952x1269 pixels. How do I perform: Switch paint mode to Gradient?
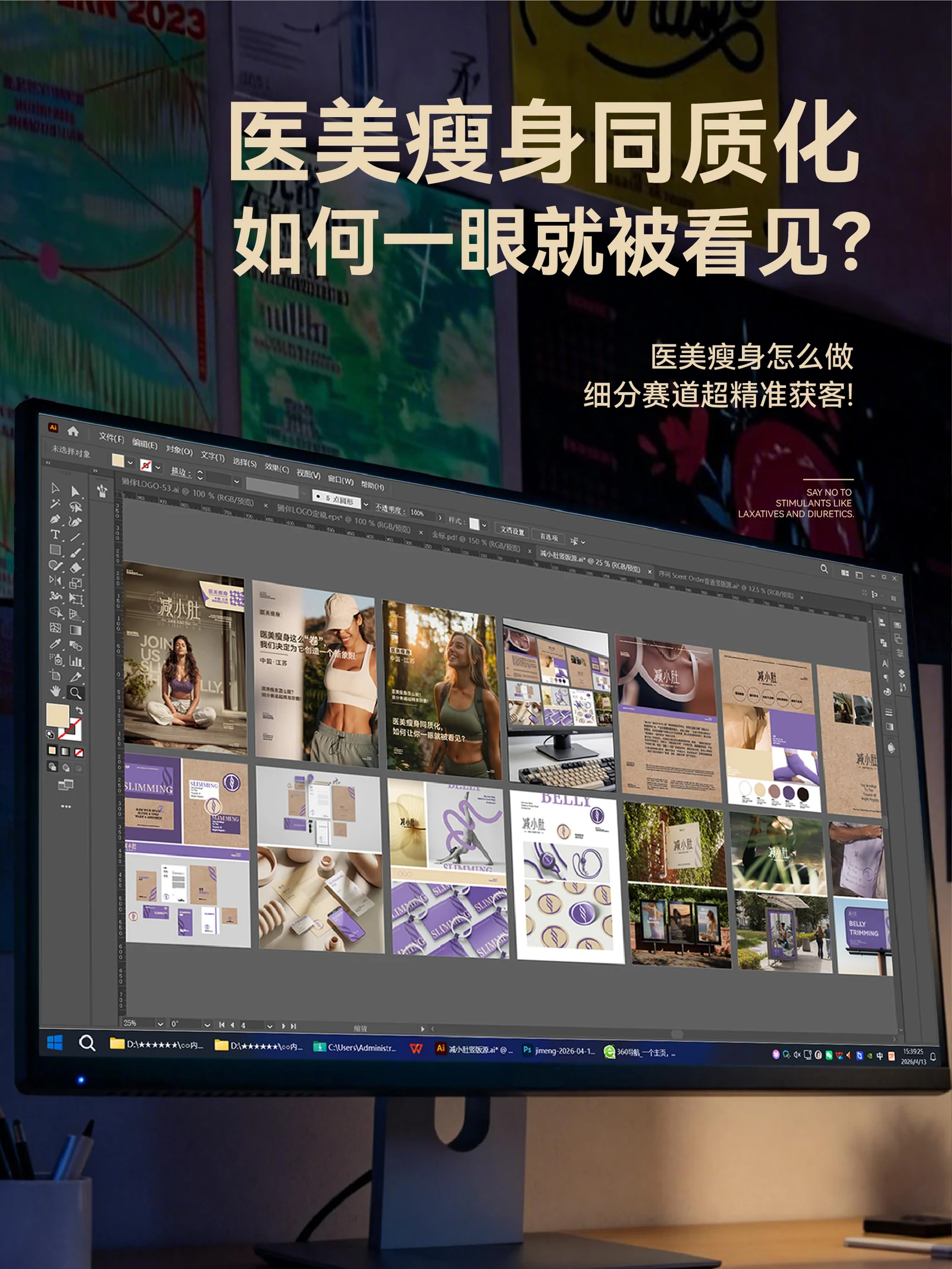[65, 751]
